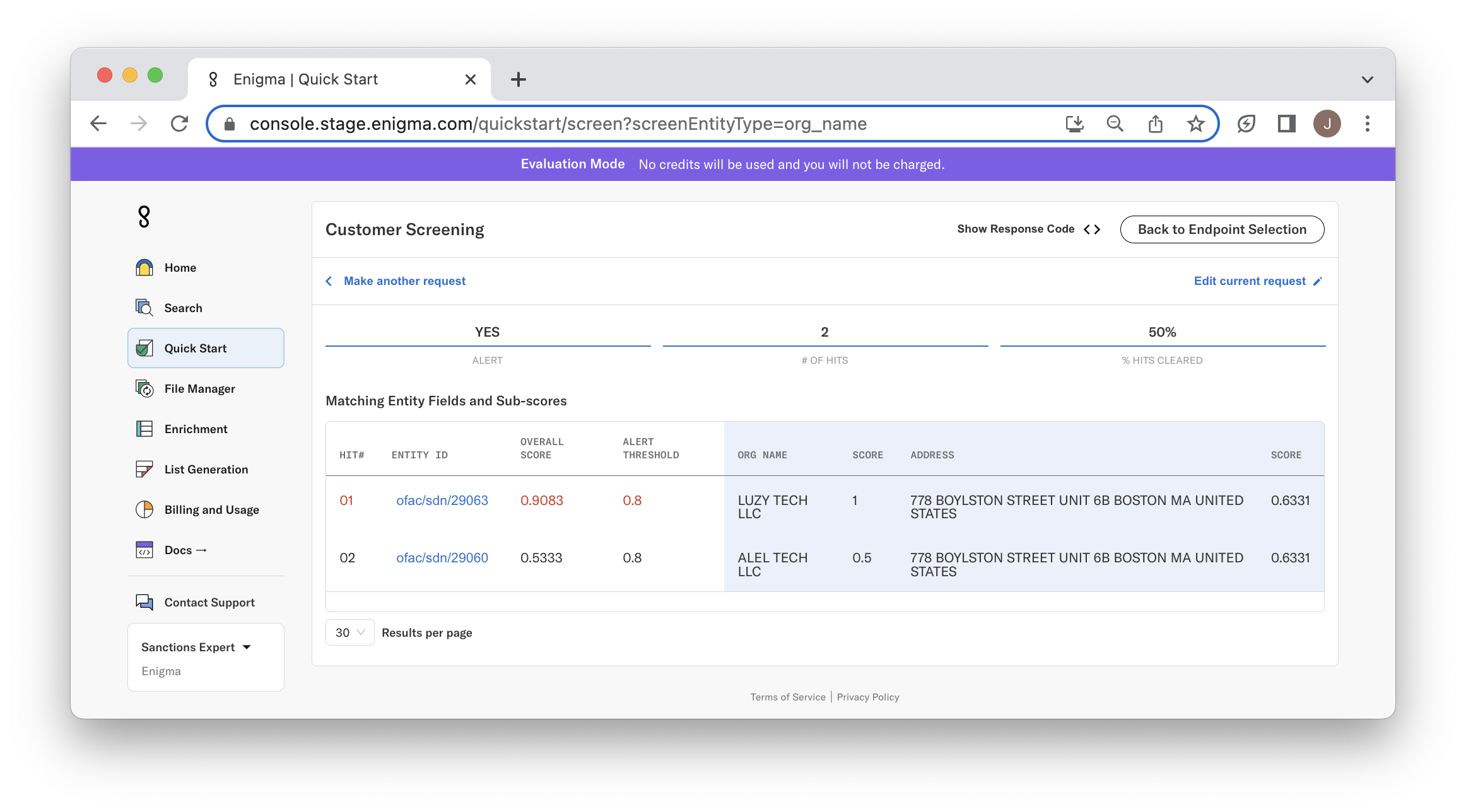The width and height of the screenshot is (1466, 812).
Task: Click Back to Endpoint Selection button
Action: [x=1222, y=229]
